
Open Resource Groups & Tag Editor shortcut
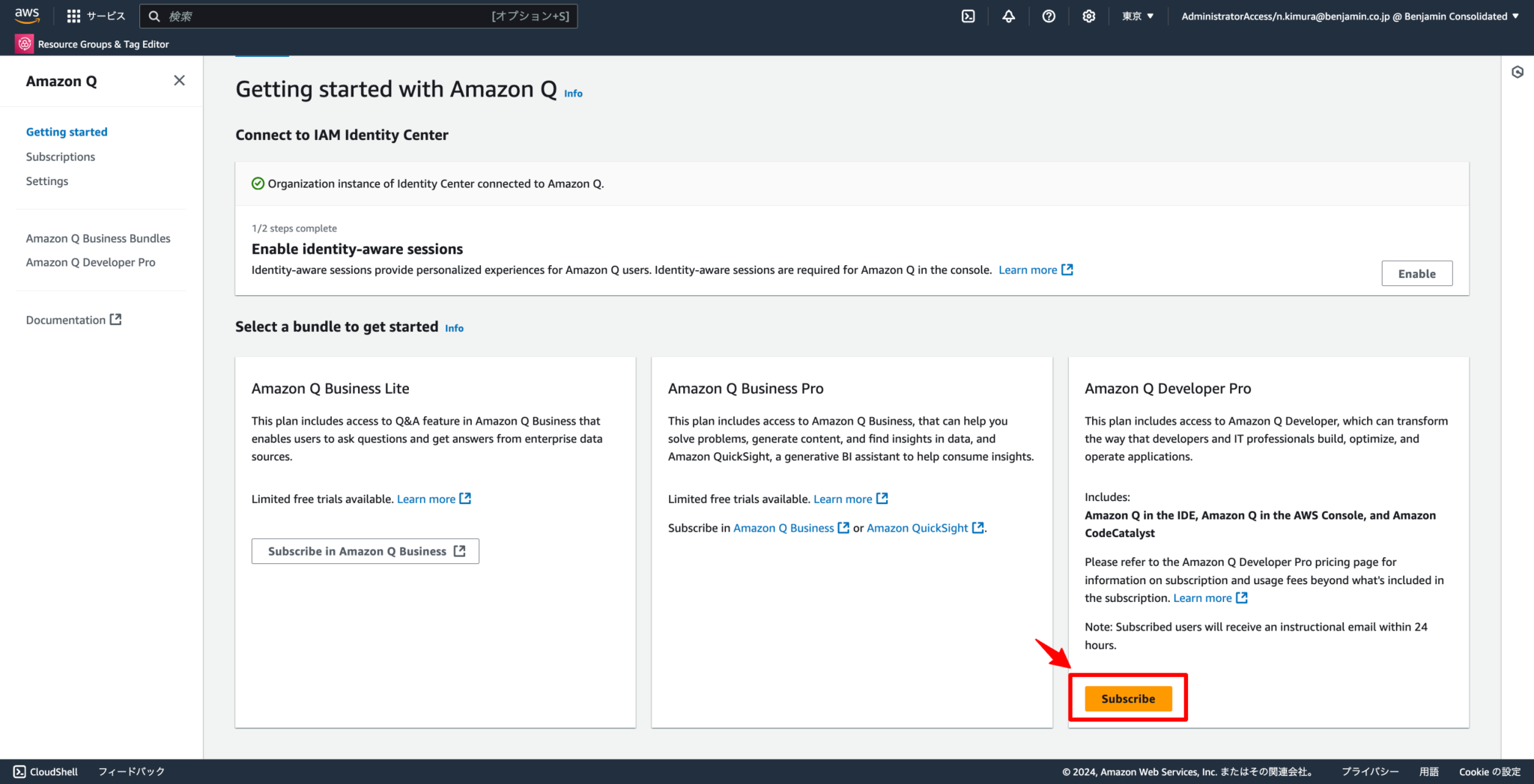pyautogui.click(x=92, y=43)
